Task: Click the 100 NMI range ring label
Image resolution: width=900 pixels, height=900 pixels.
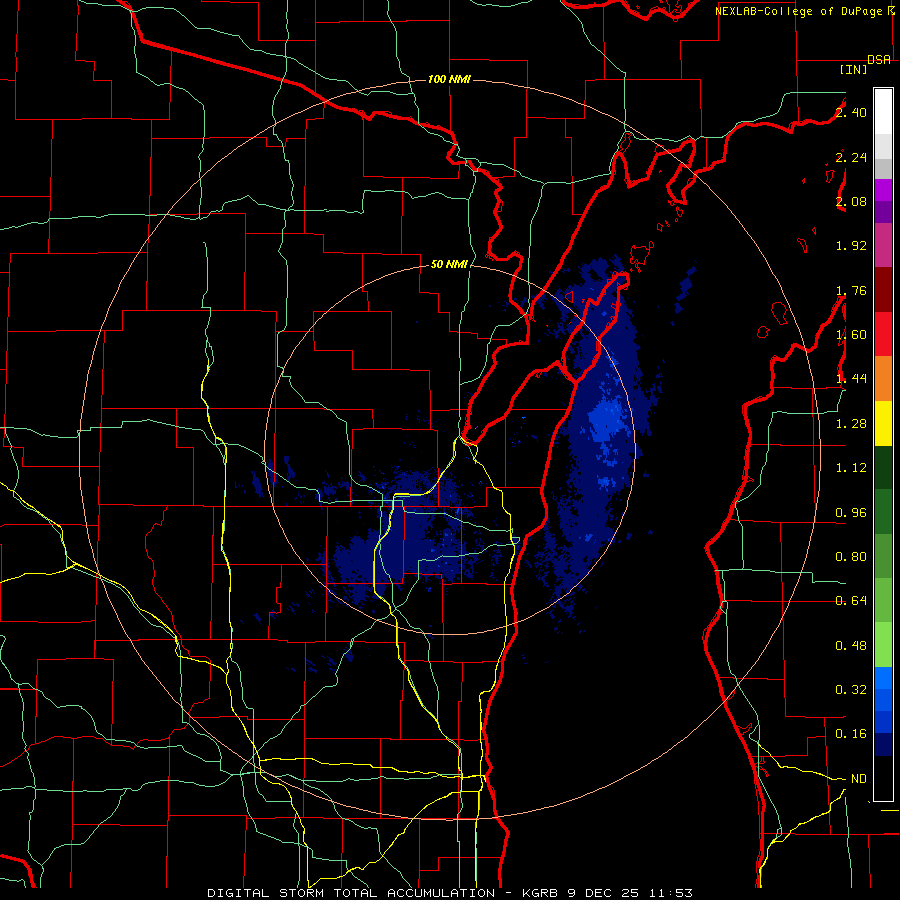Action: pyautogui.click(x=449, y=79)
